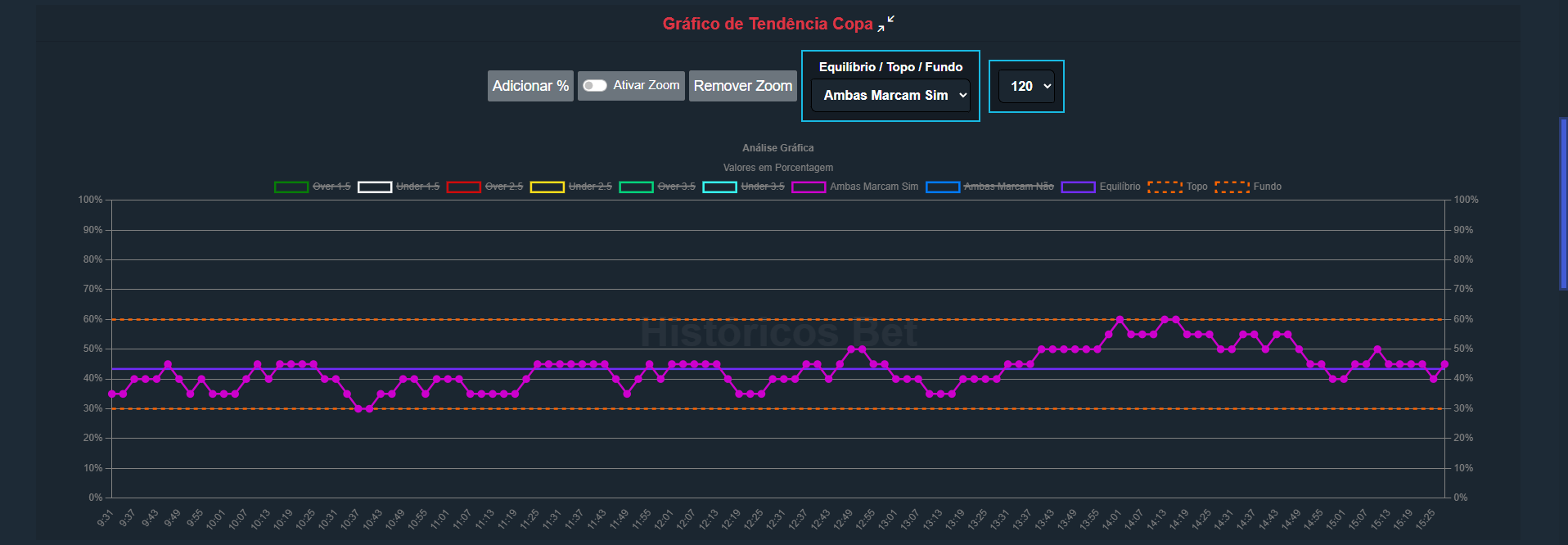Viewport: 1568px width, 545px height.
Task: Click the Equilíbrio / Topo / Fundo label
Action: 890,67
